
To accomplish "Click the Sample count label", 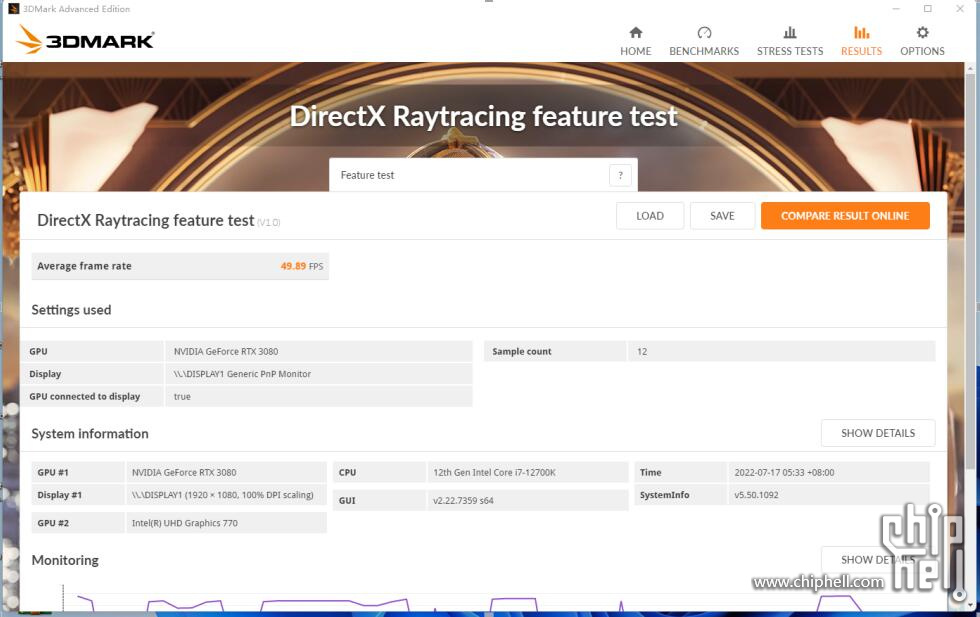I will tap(522, 351).
